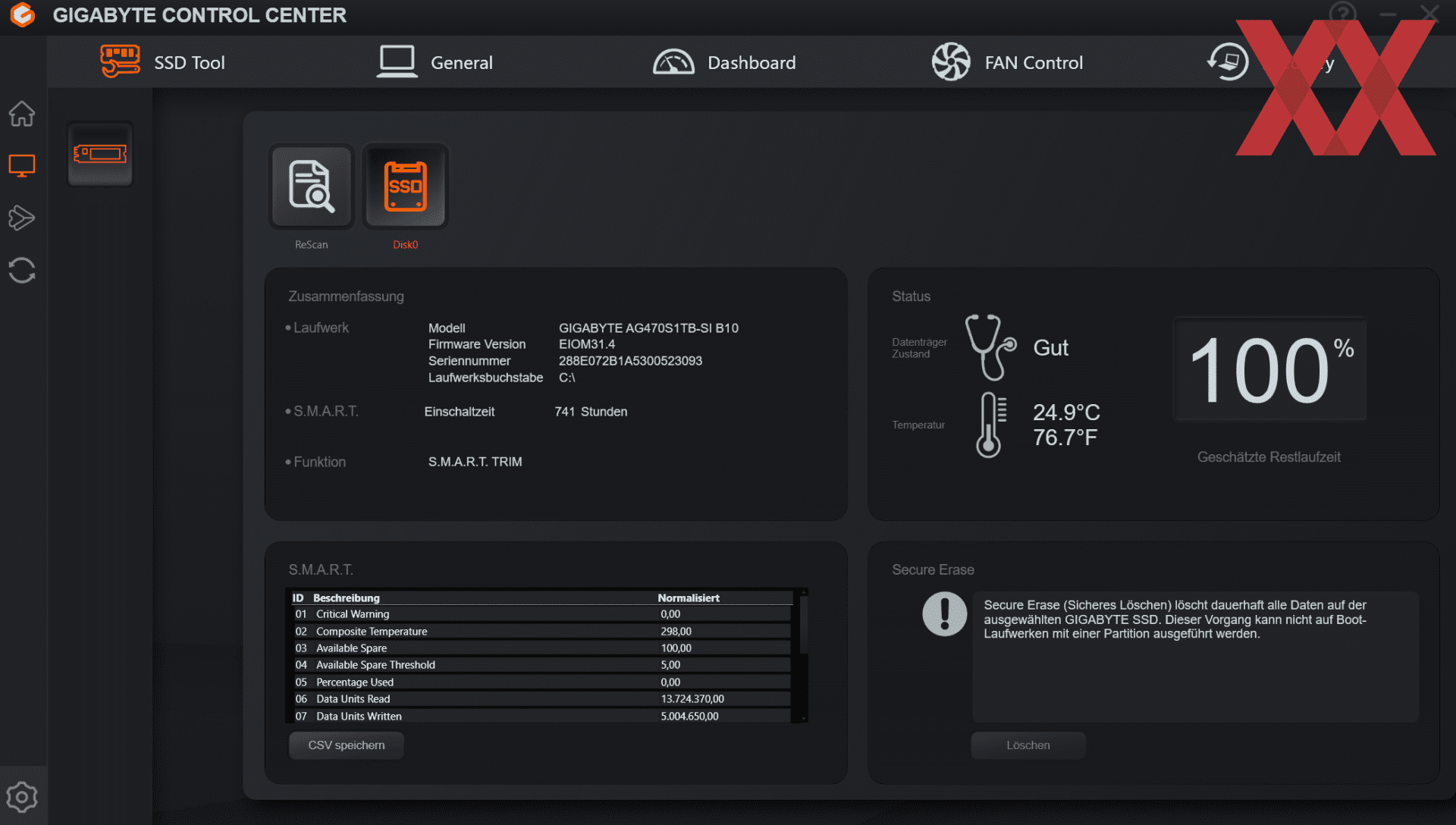Click the 13.724.370,00 value cell

(x=692, y=699)
